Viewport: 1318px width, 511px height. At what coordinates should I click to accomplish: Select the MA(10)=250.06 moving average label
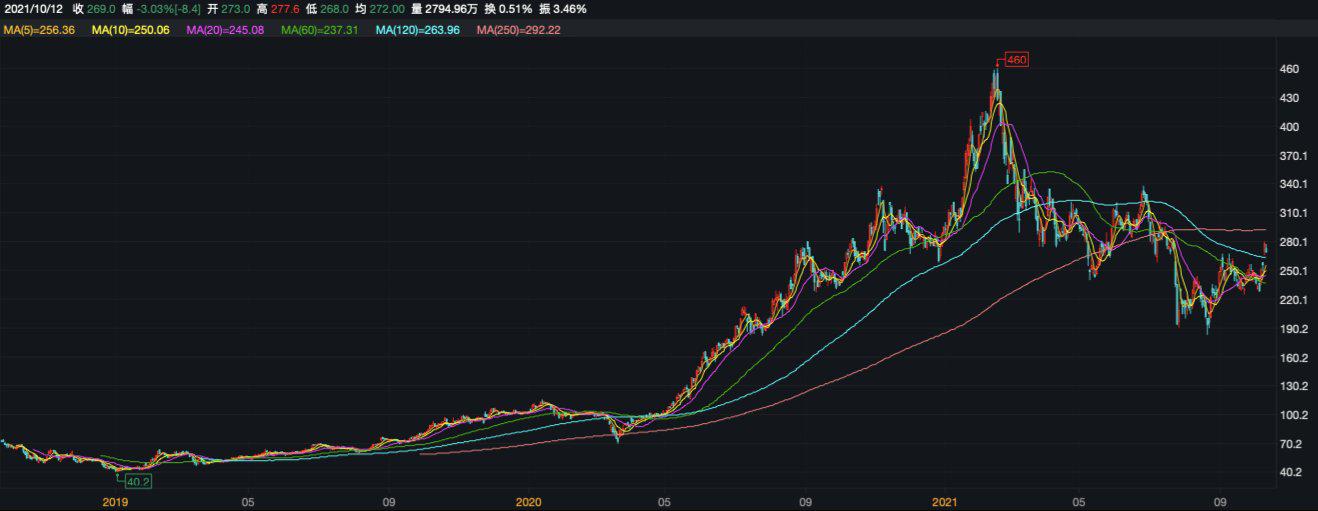click(x=130, y=31)
